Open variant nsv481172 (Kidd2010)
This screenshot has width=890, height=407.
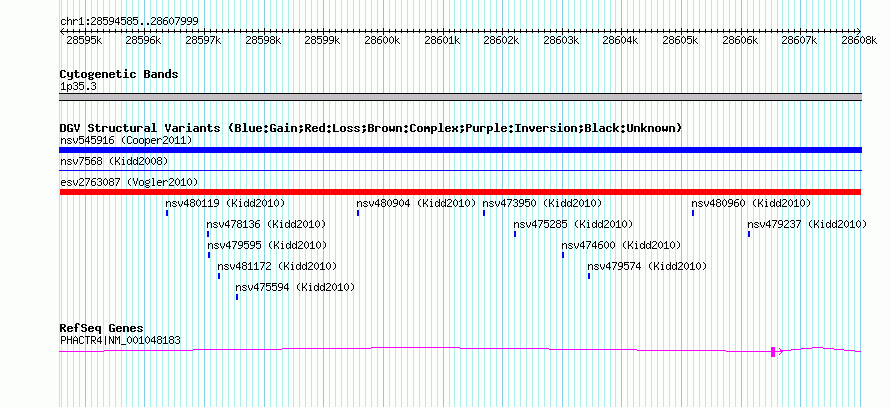[277, 266]
